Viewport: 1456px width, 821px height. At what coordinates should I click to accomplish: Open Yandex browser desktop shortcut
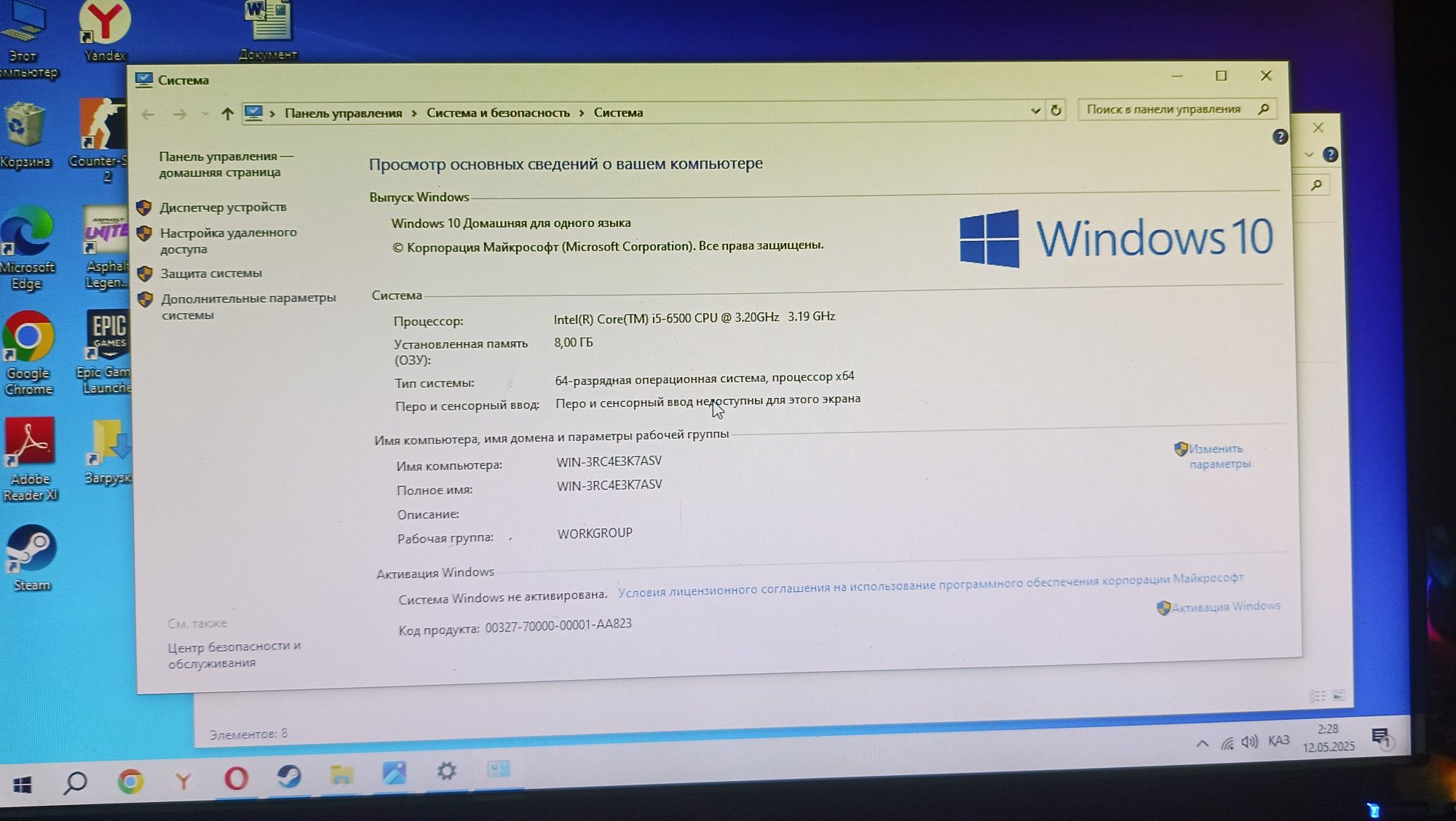tap(105, 31)
